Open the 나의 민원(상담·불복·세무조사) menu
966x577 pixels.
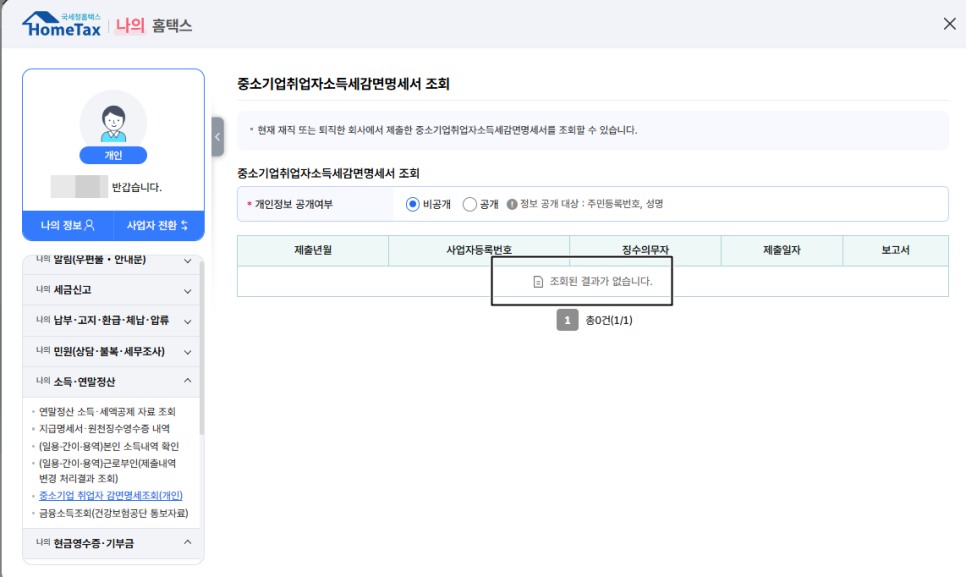pyautogui.click(x=112, y=352)
